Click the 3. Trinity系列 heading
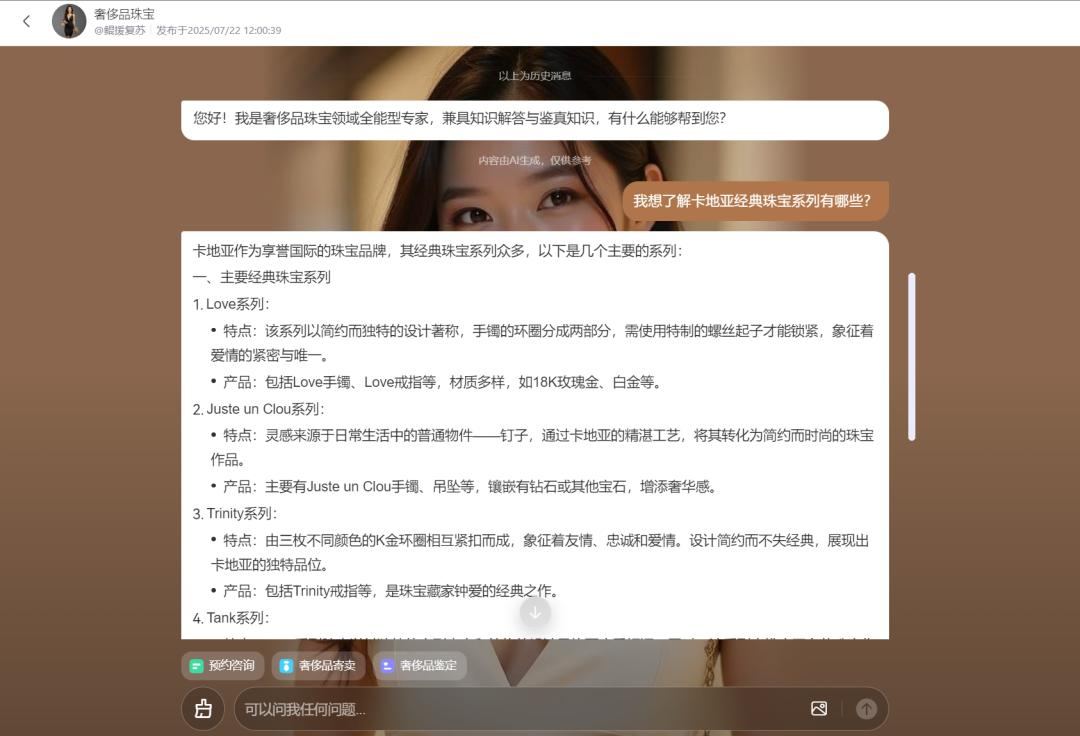 (235, 514)
